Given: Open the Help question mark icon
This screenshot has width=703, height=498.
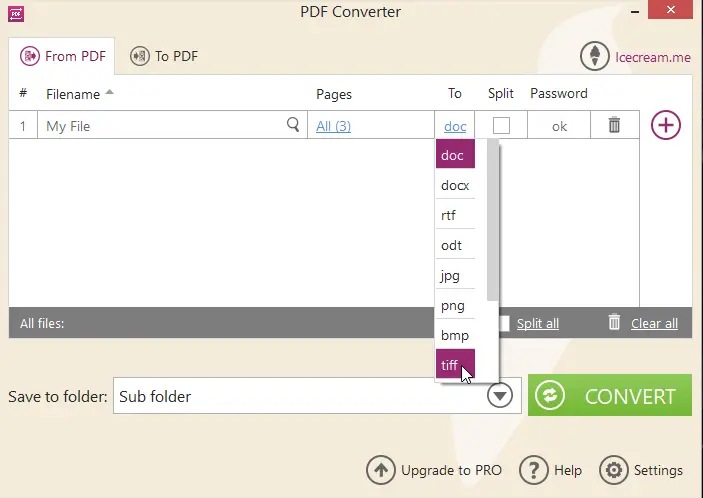Looking at the screenshot, I should point(535,470).
